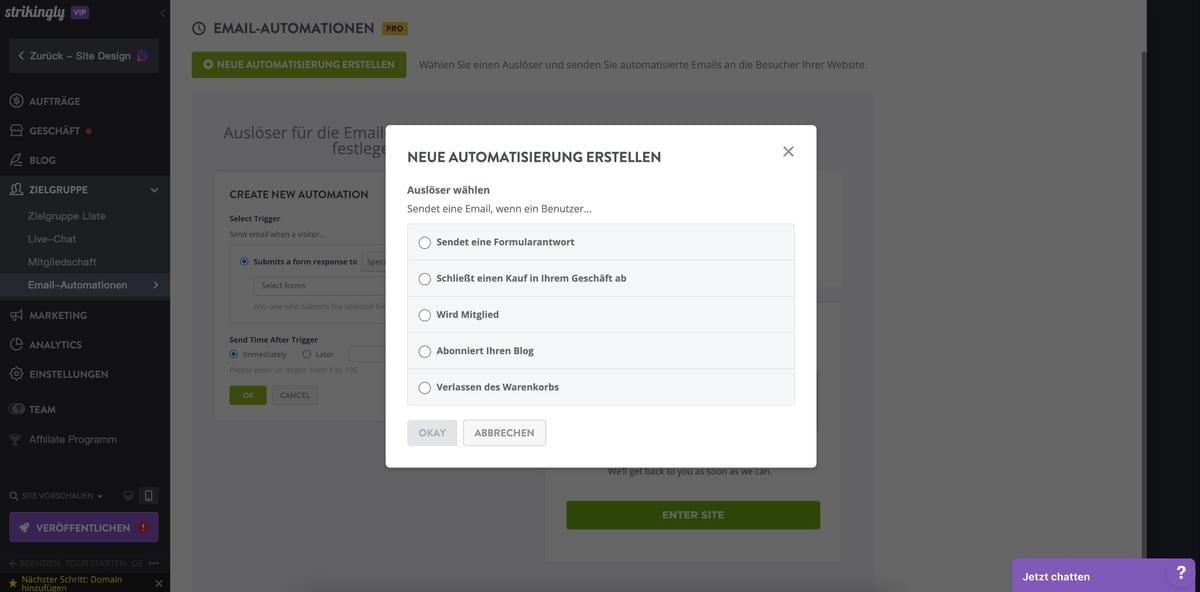This screenshot has width=1200, height=592.
Task: Select trigger Wird Mitglied
Action: pos(424,314)
